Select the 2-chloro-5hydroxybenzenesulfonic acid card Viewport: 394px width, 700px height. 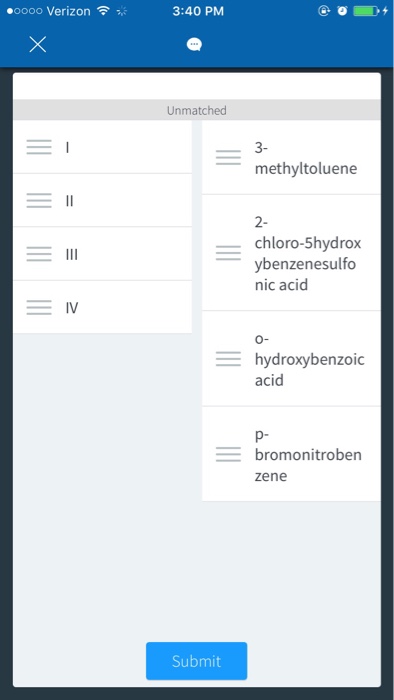pos(291,253)
